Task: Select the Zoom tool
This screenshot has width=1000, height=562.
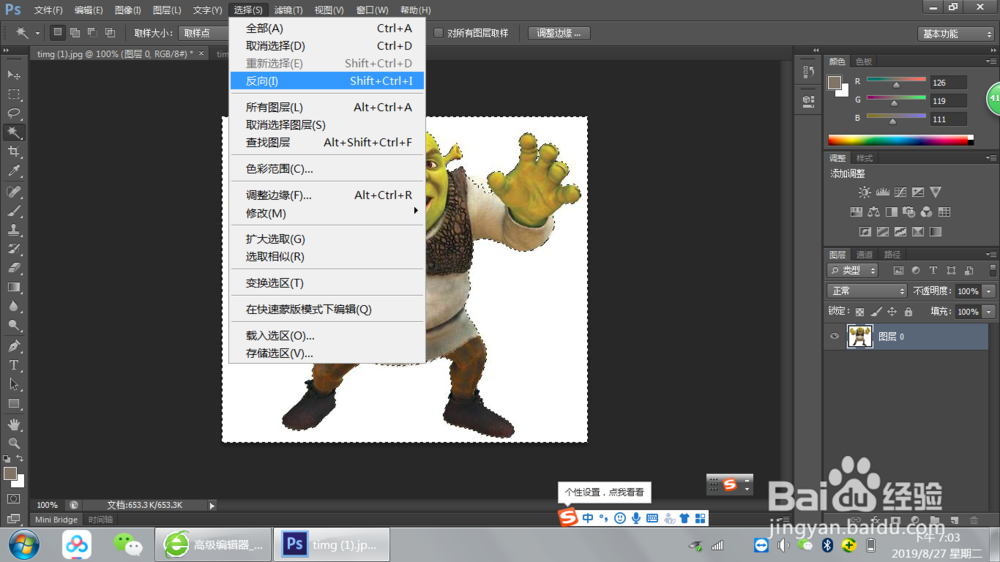Action: (x=13, y=443)
